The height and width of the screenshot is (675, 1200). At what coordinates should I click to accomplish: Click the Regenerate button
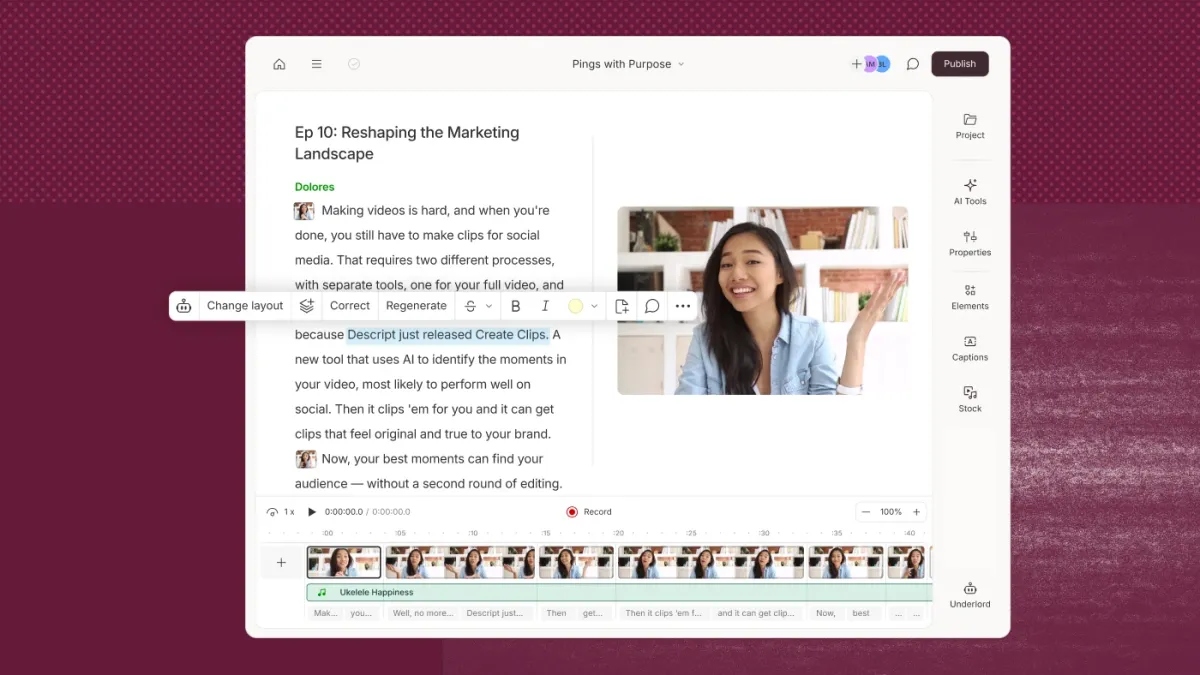pos(416,306)
